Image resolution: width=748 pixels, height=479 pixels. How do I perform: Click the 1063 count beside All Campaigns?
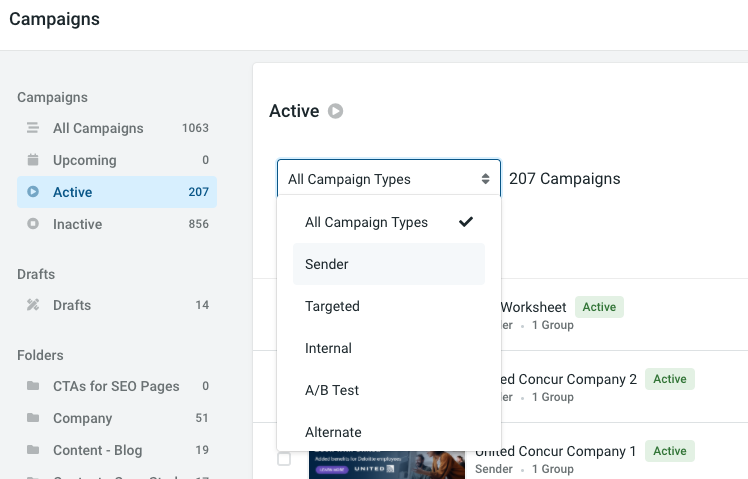coord(195,128)
